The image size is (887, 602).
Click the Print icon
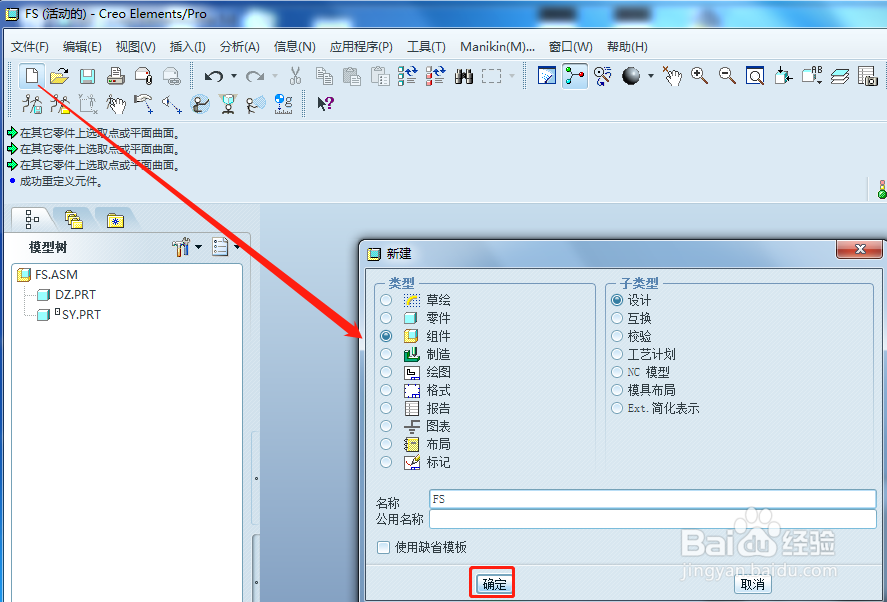click(x=115, y=76)
